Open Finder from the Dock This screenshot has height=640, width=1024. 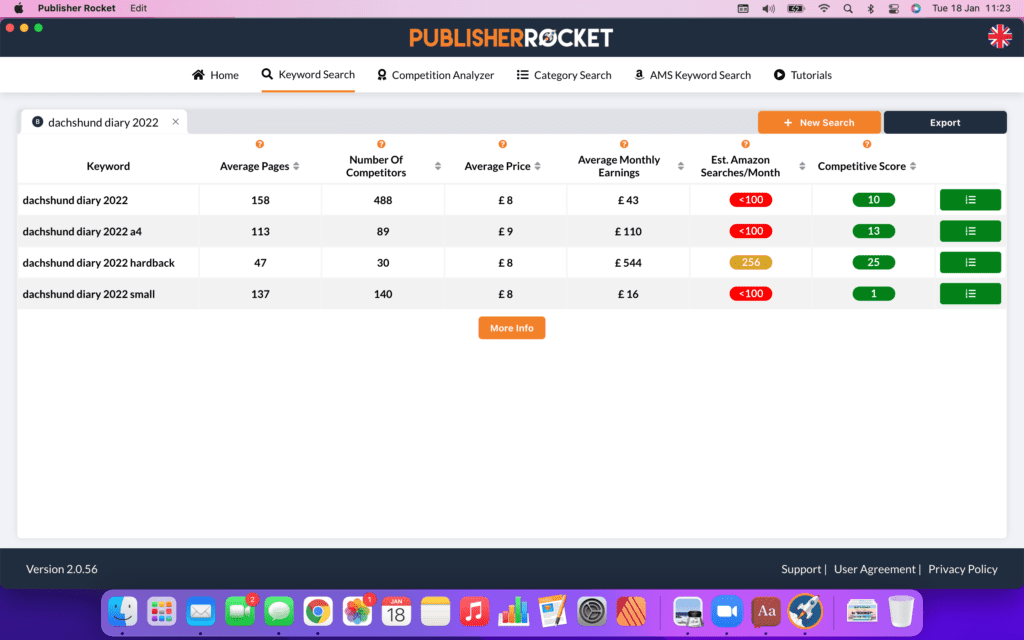tap(123, 612)
